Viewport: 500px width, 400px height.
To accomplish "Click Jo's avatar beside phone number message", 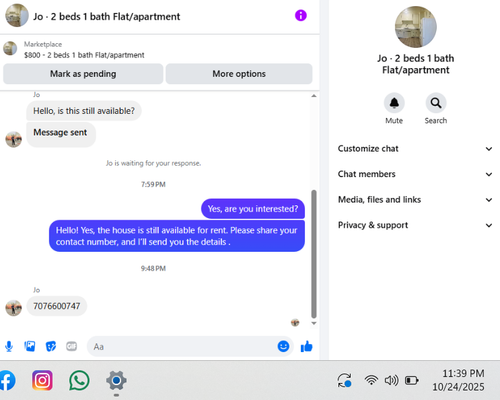I will point(14,308).
